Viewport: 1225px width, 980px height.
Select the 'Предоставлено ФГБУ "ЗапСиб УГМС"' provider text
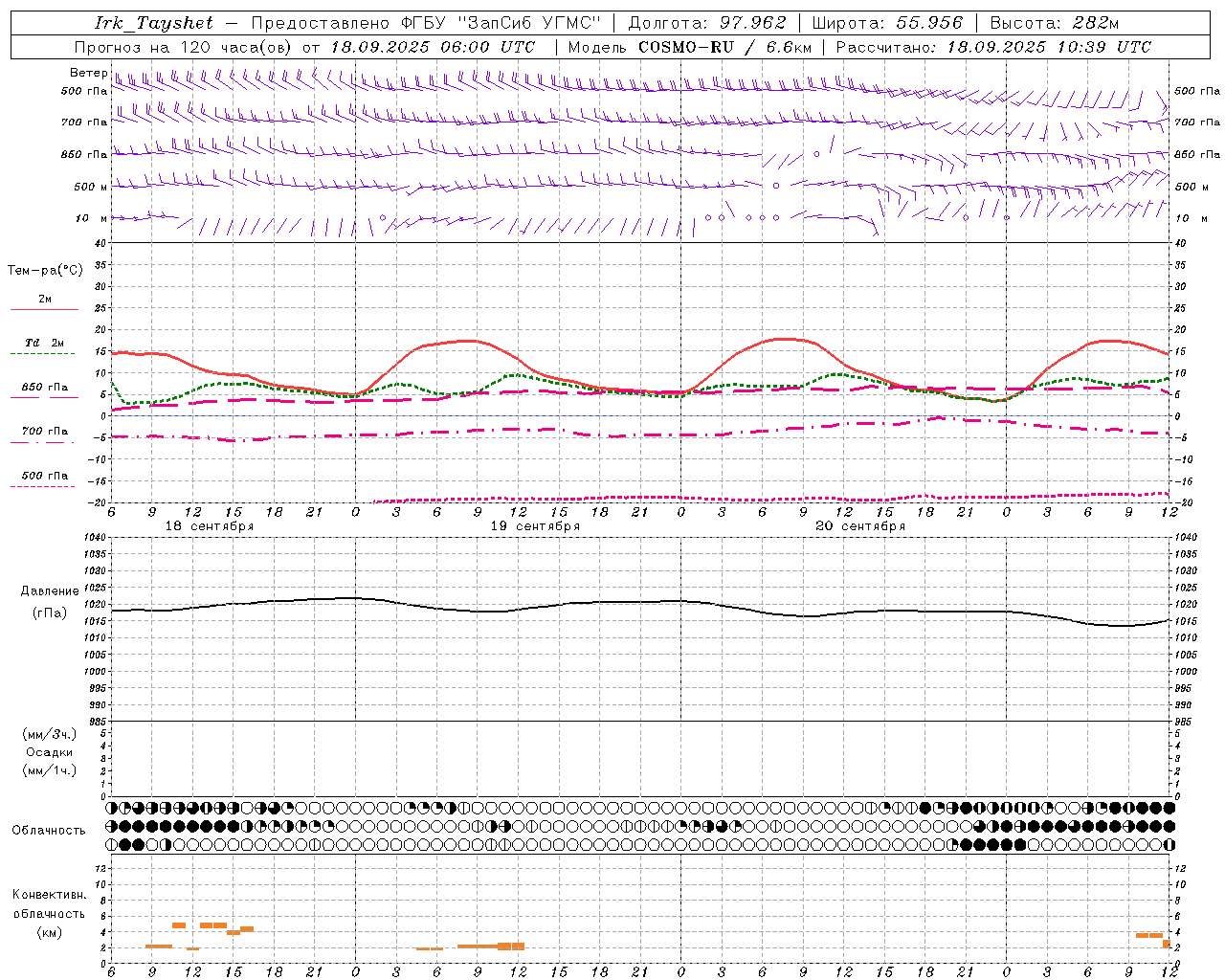426,23
